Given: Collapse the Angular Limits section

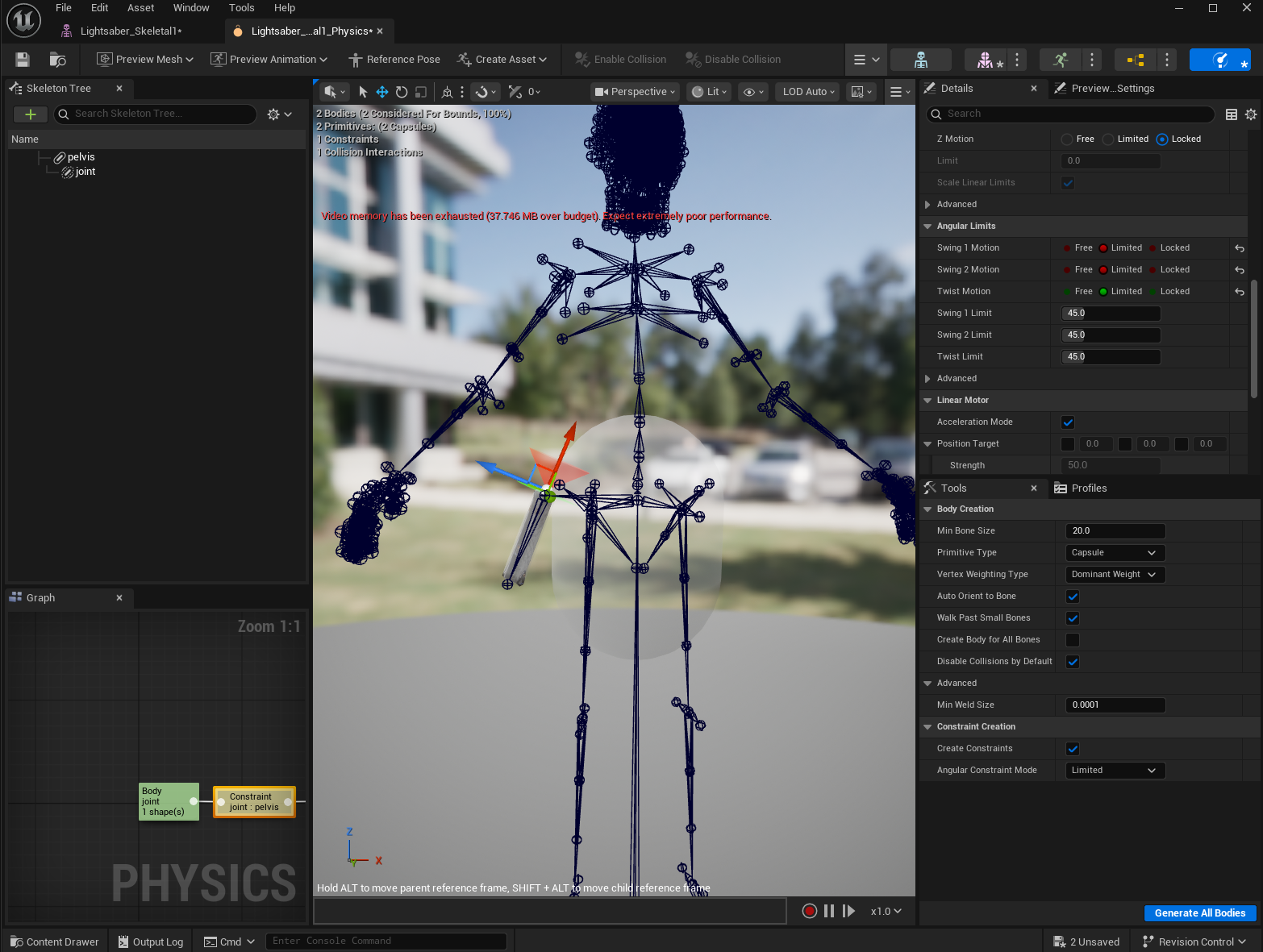Looking at the screenshot, I should pyautogui.click(x=927, y=227).
